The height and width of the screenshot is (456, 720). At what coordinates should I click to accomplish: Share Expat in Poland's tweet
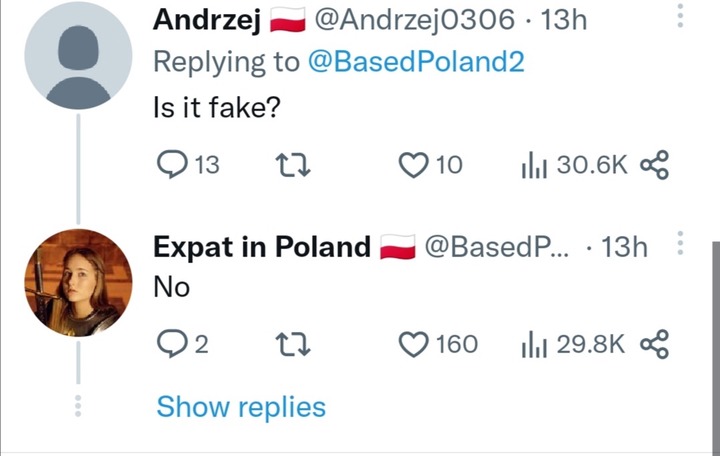[653, 344]
